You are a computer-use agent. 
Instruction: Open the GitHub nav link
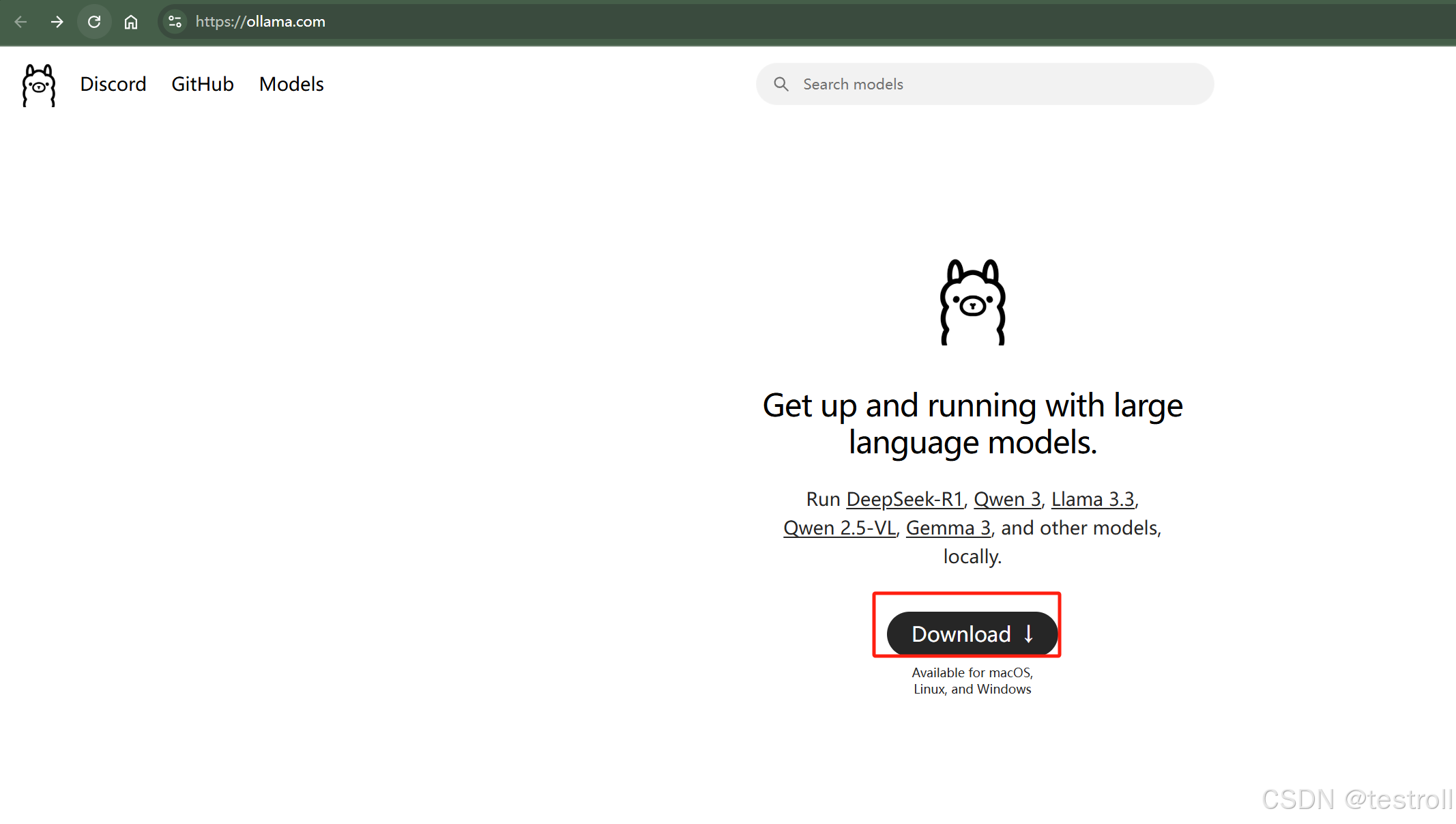[x=203, y=84]
